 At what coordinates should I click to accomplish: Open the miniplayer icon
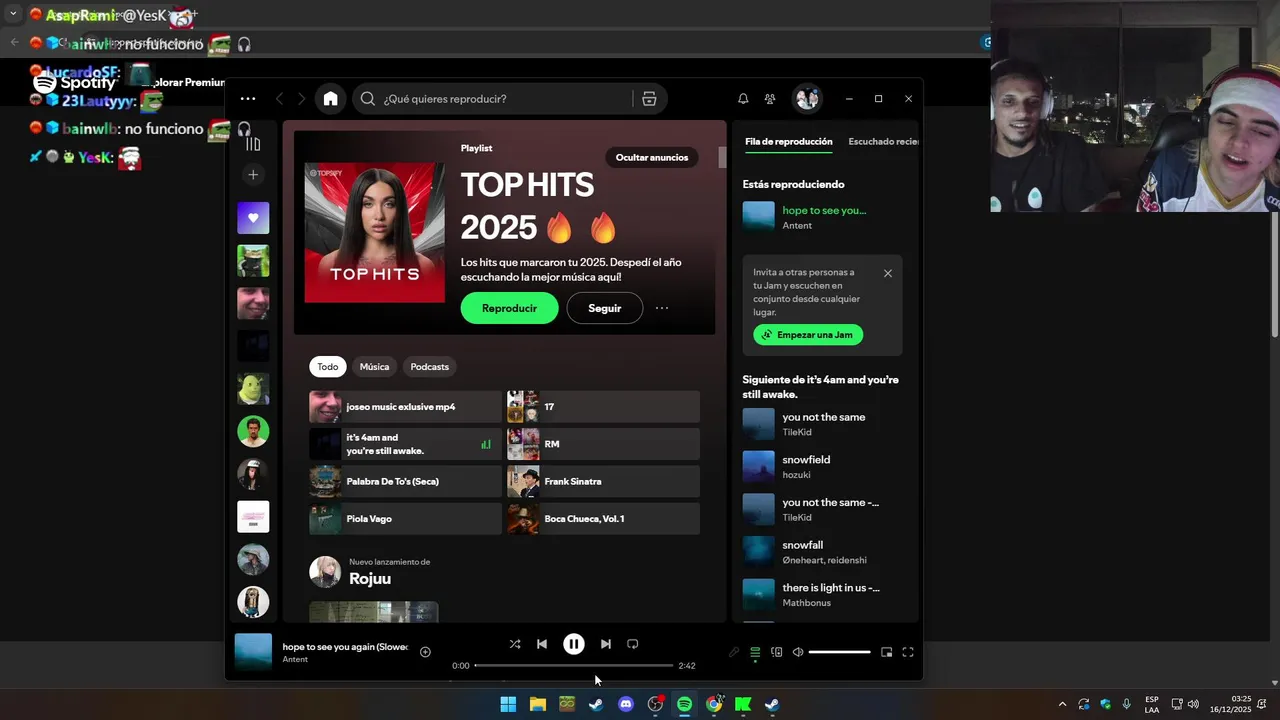point(886,652)
